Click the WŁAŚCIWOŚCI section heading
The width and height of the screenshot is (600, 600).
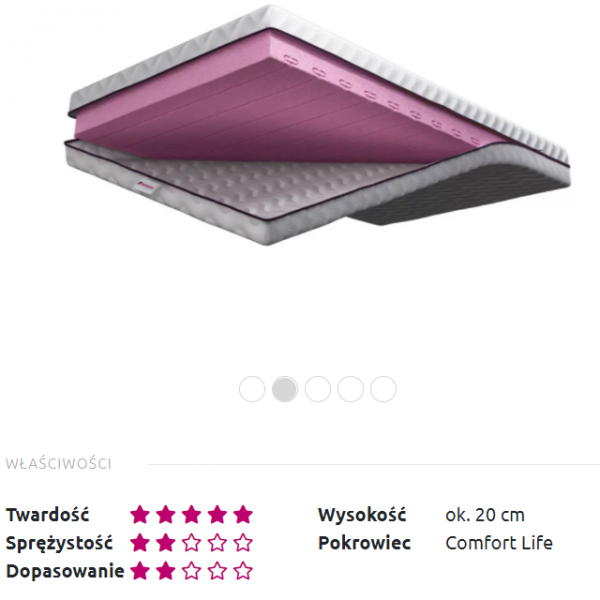[x=58, y=464]
